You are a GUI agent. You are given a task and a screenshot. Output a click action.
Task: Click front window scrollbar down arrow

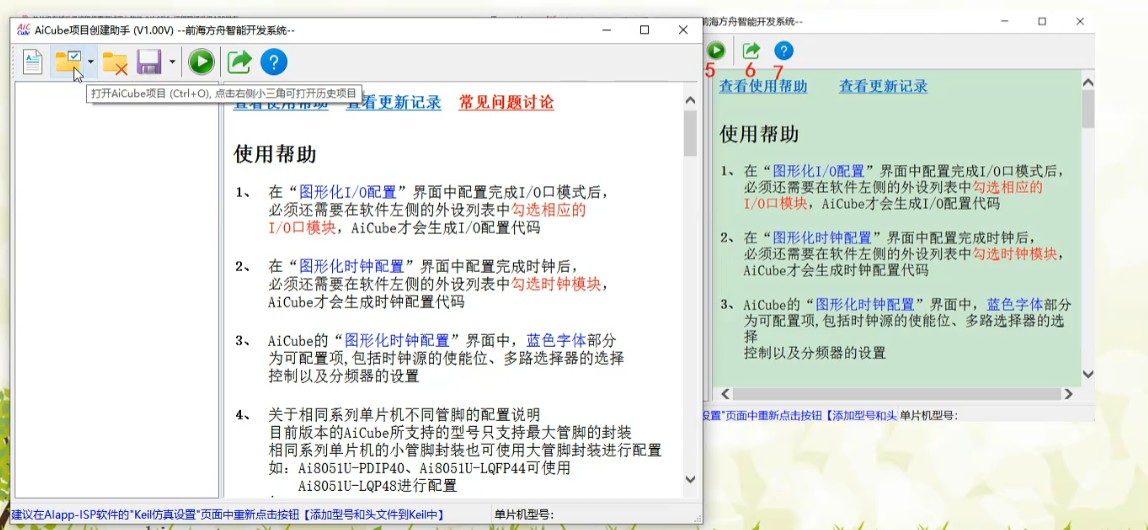pyautogui.click(x=690, y=478)
